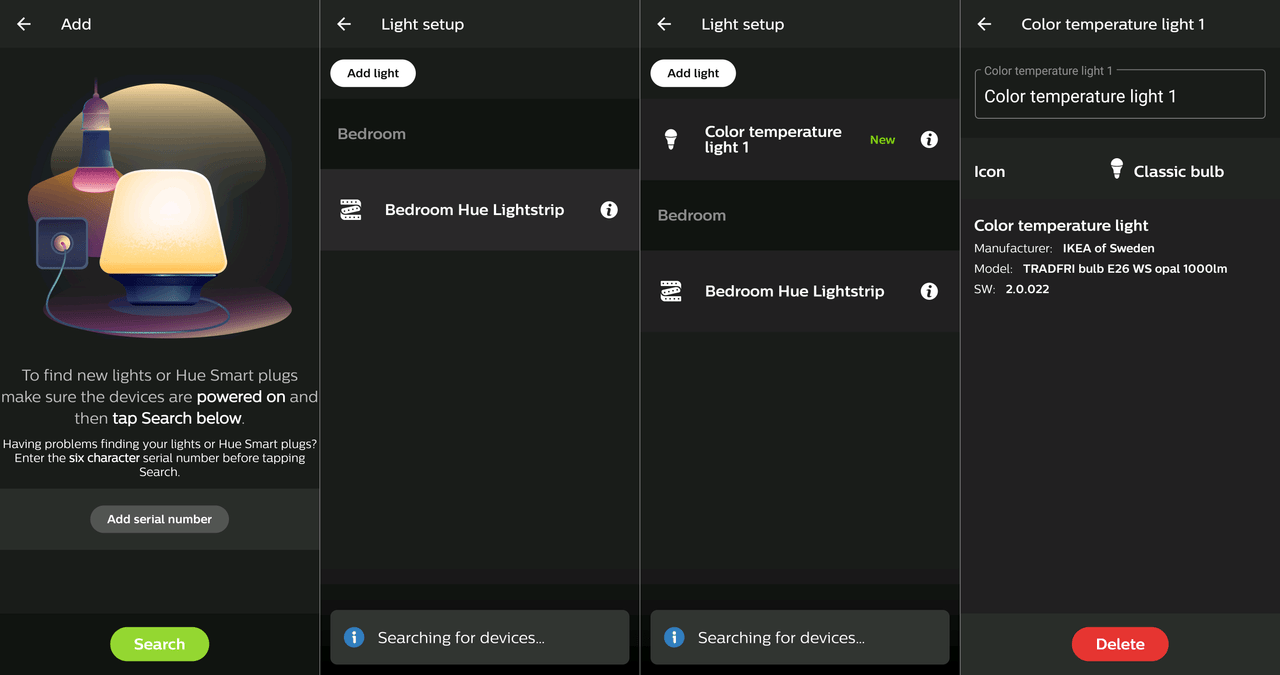Open info for Bedroom Hue Lightstrip below Color temperature light 1
The height and width of the screenshot is (675, 1280).
929,291
